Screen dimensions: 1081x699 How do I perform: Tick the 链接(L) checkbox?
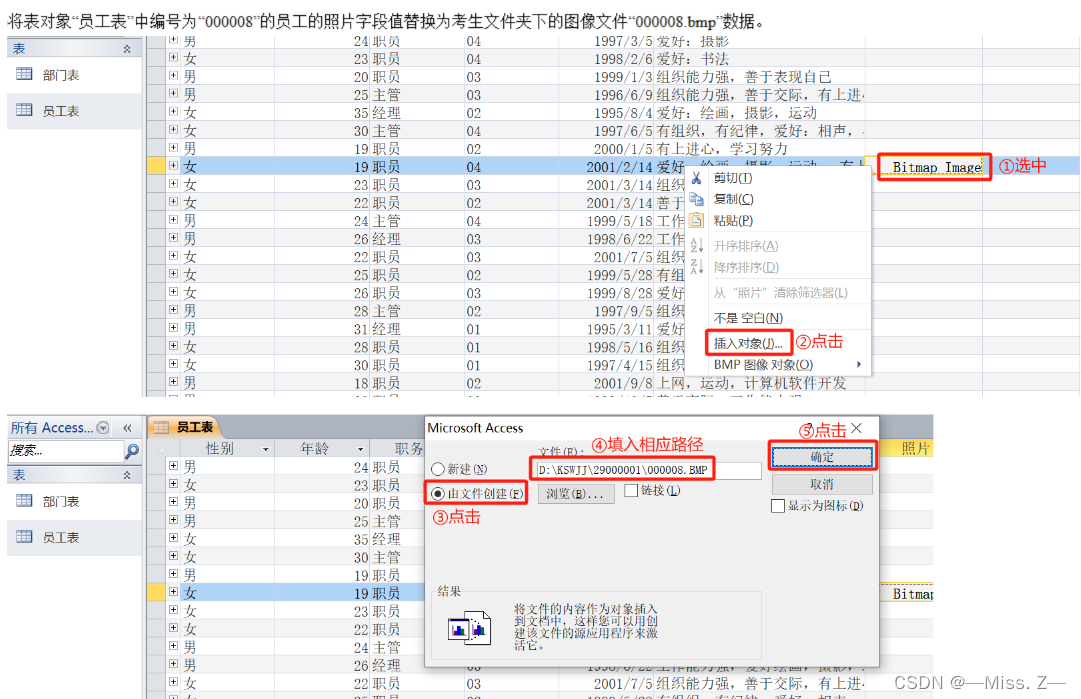pos(631,490)
